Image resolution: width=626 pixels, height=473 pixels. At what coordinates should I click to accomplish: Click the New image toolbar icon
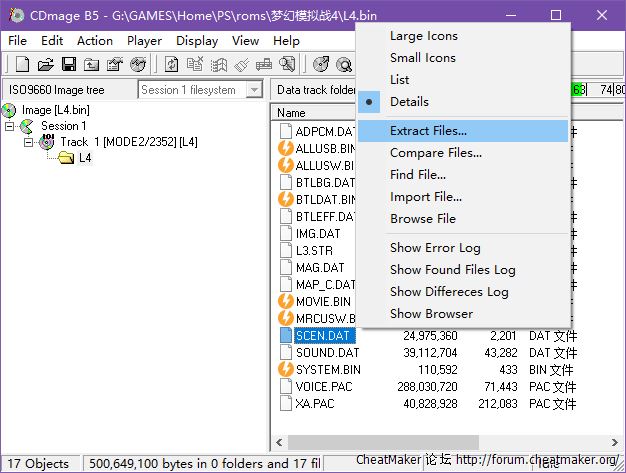click(x=21, y=64)
